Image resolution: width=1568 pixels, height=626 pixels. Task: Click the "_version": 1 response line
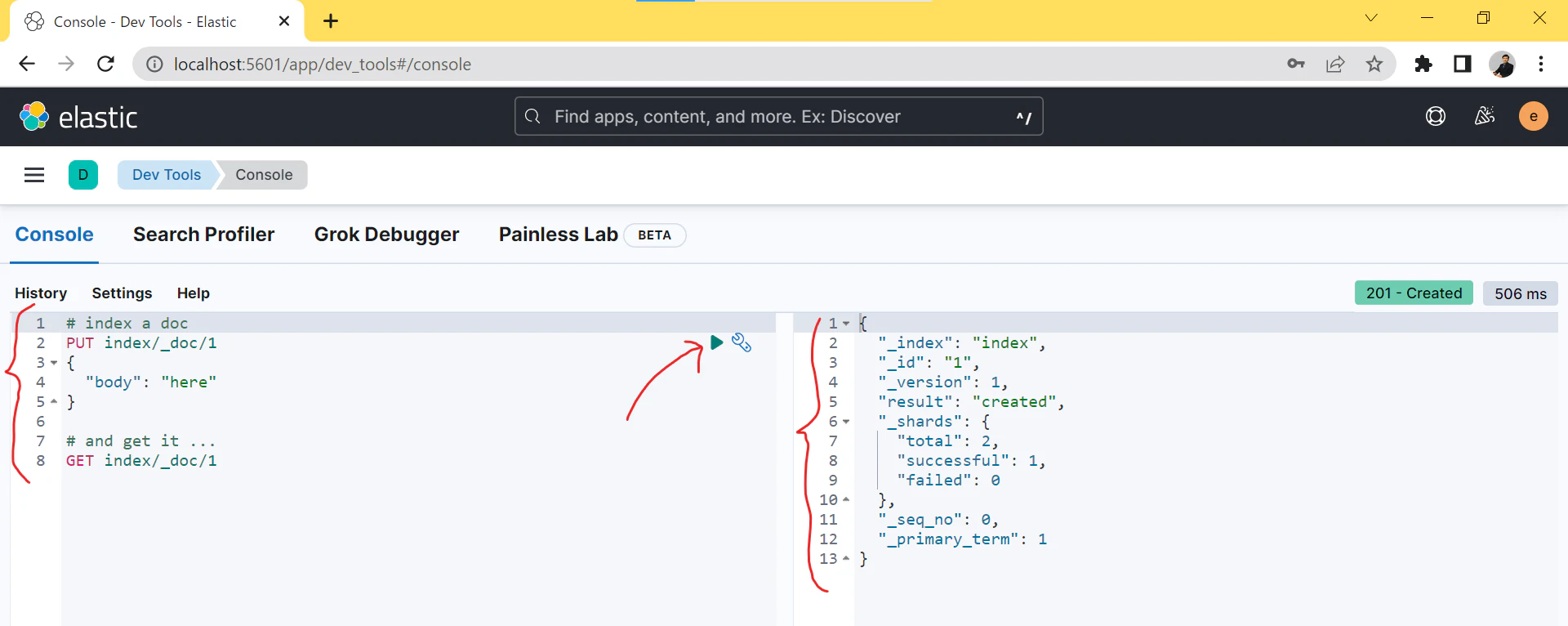pos(943,382)
